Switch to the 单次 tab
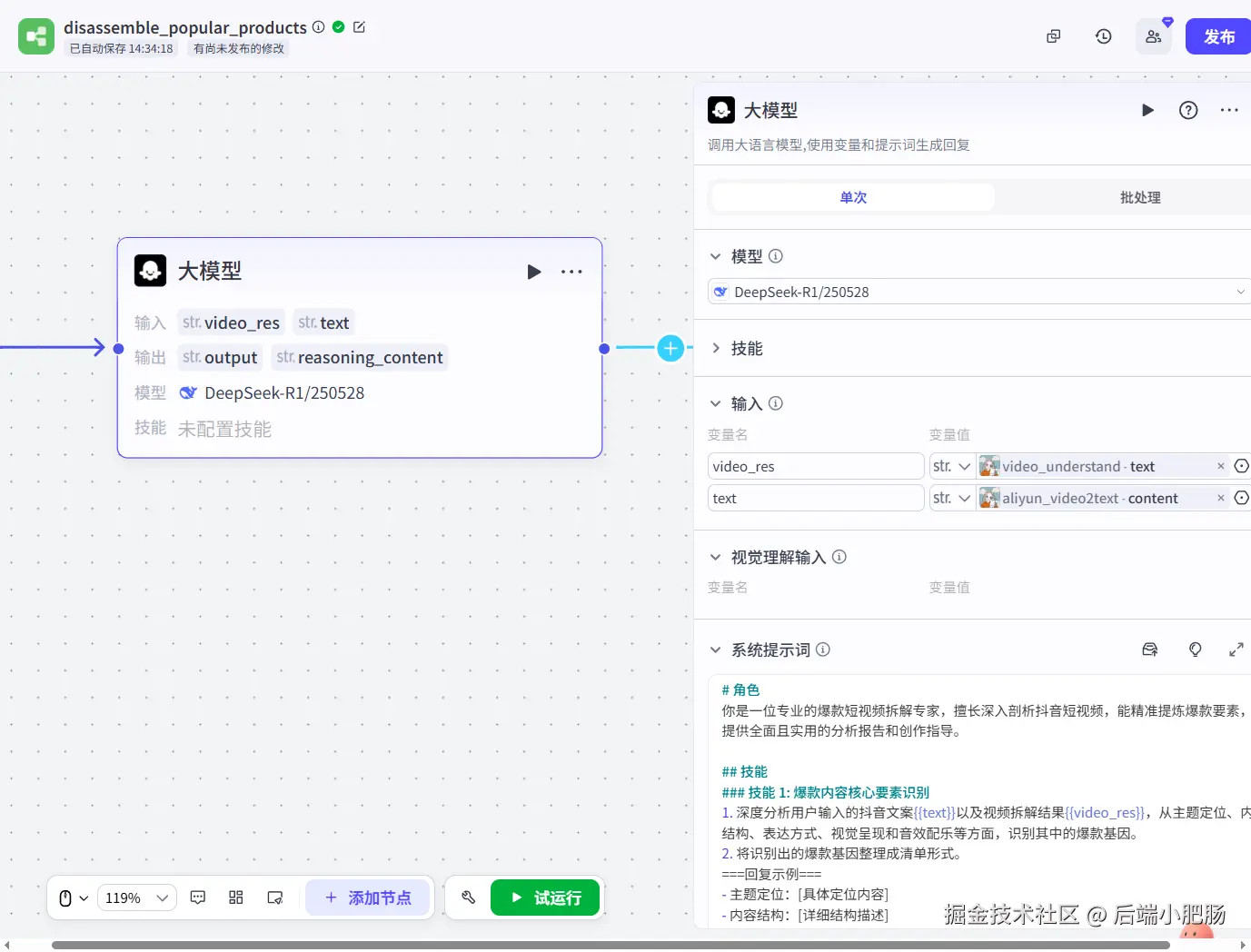The height and width of the screenshot is (952, 1251). tap(853, 197)
